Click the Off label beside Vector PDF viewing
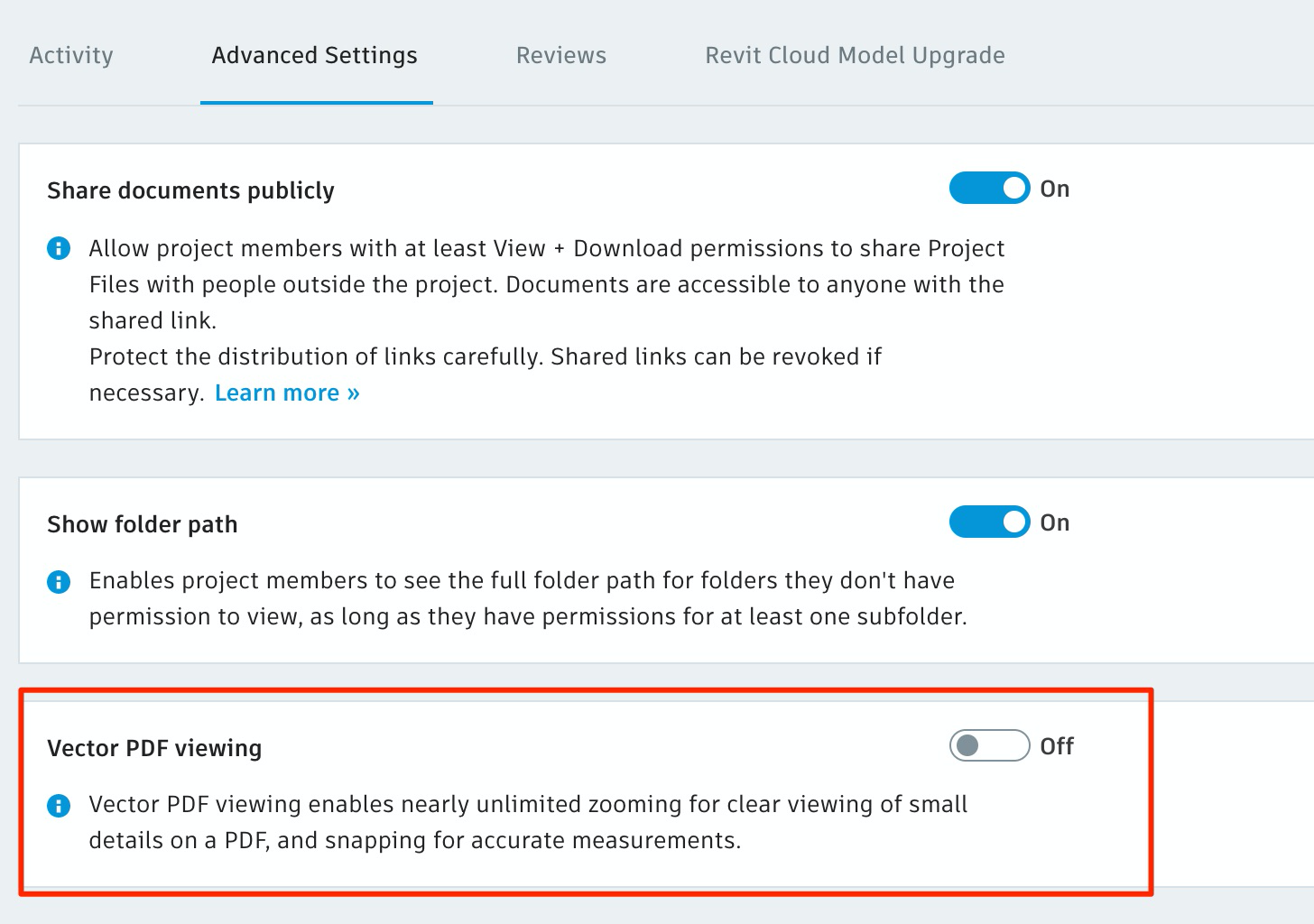 [x=1057, y=747]
